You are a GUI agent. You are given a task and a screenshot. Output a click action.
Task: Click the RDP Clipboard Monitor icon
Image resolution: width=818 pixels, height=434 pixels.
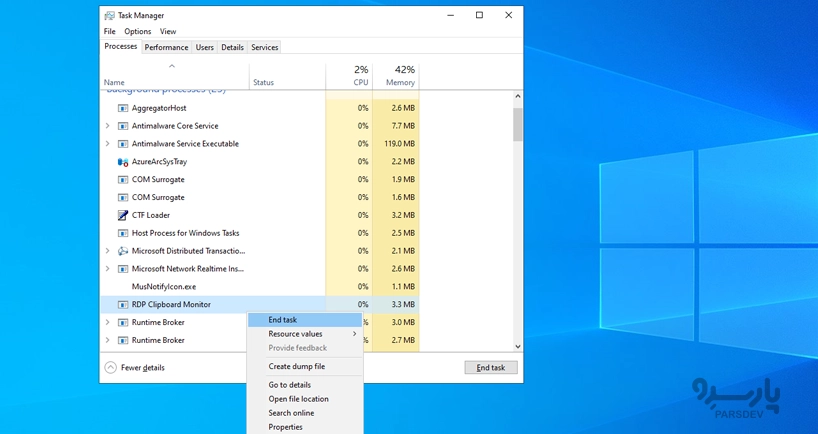pos(123,304)
